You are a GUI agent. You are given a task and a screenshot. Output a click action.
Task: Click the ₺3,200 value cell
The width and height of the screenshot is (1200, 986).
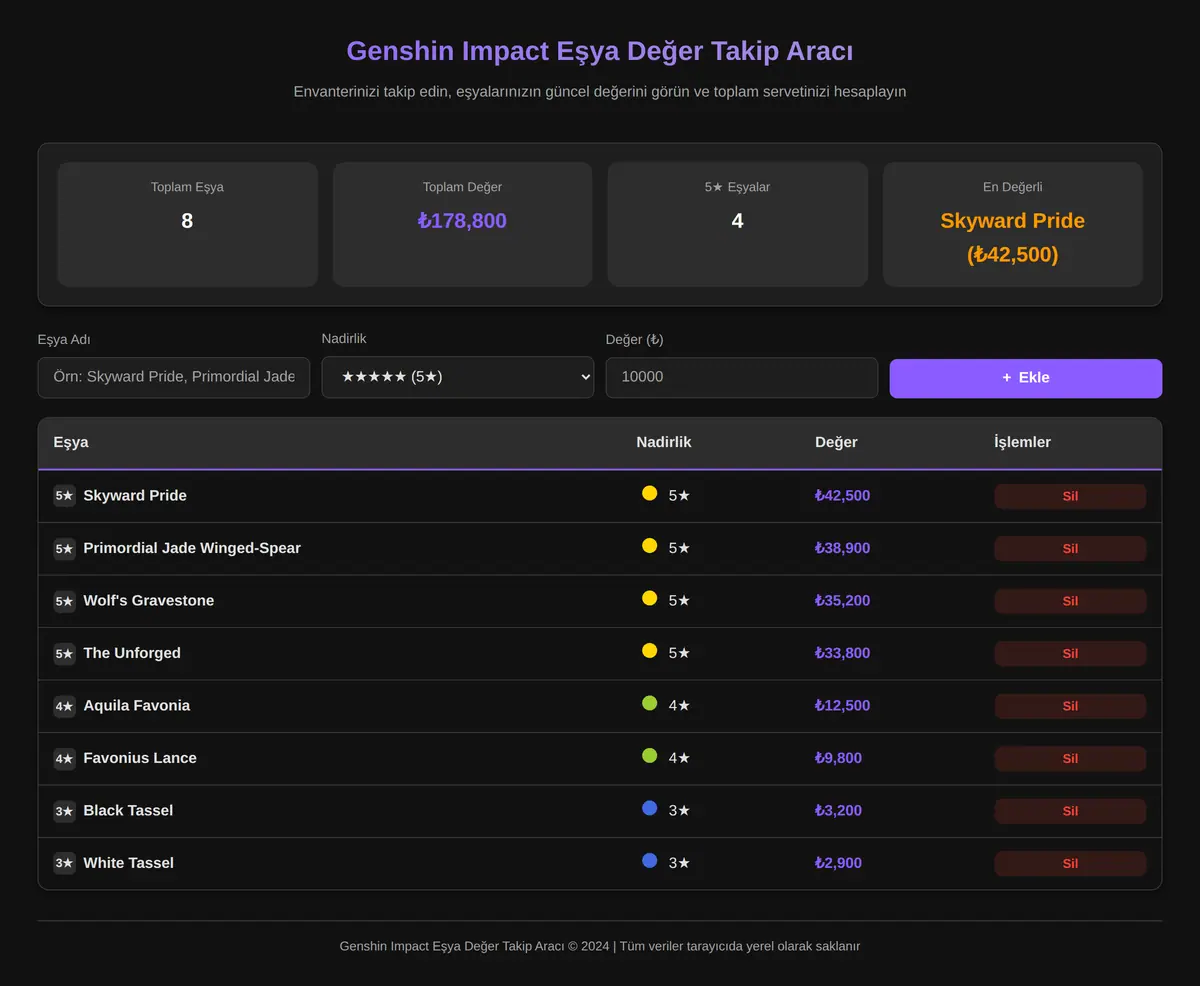tap(838, 811)
